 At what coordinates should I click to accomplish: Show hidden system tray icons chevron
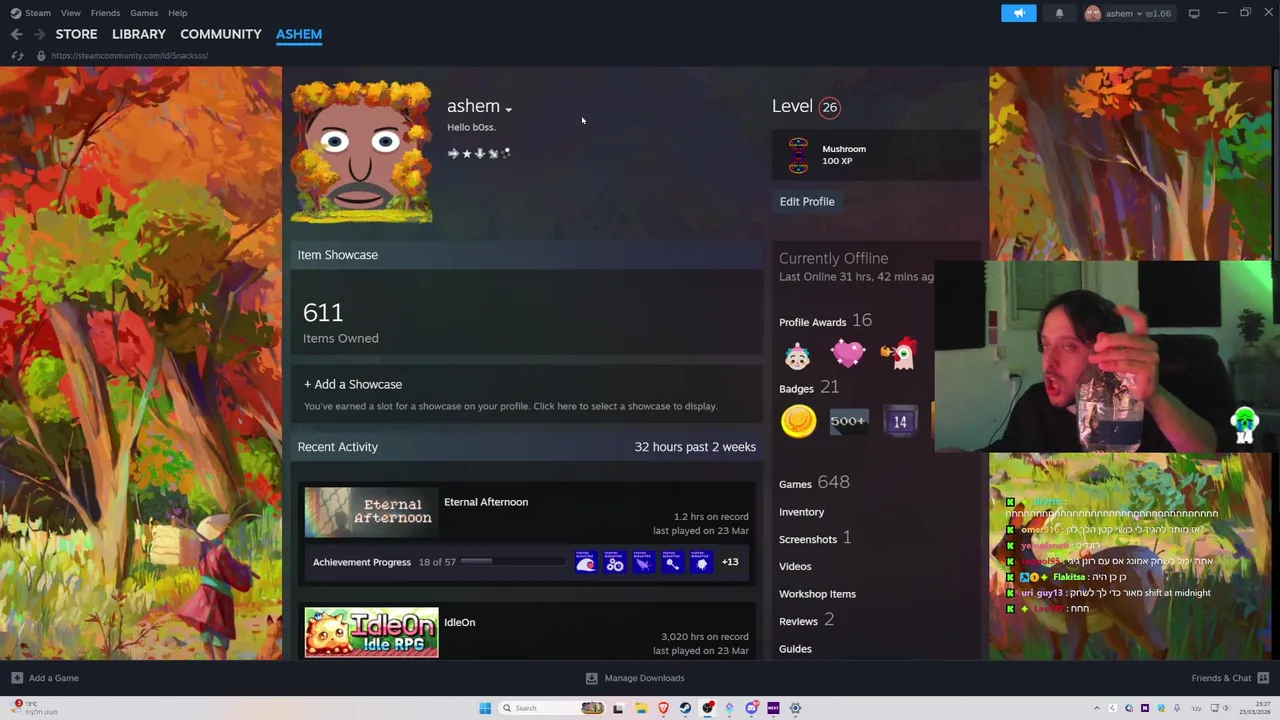[x=1097, y=708]
